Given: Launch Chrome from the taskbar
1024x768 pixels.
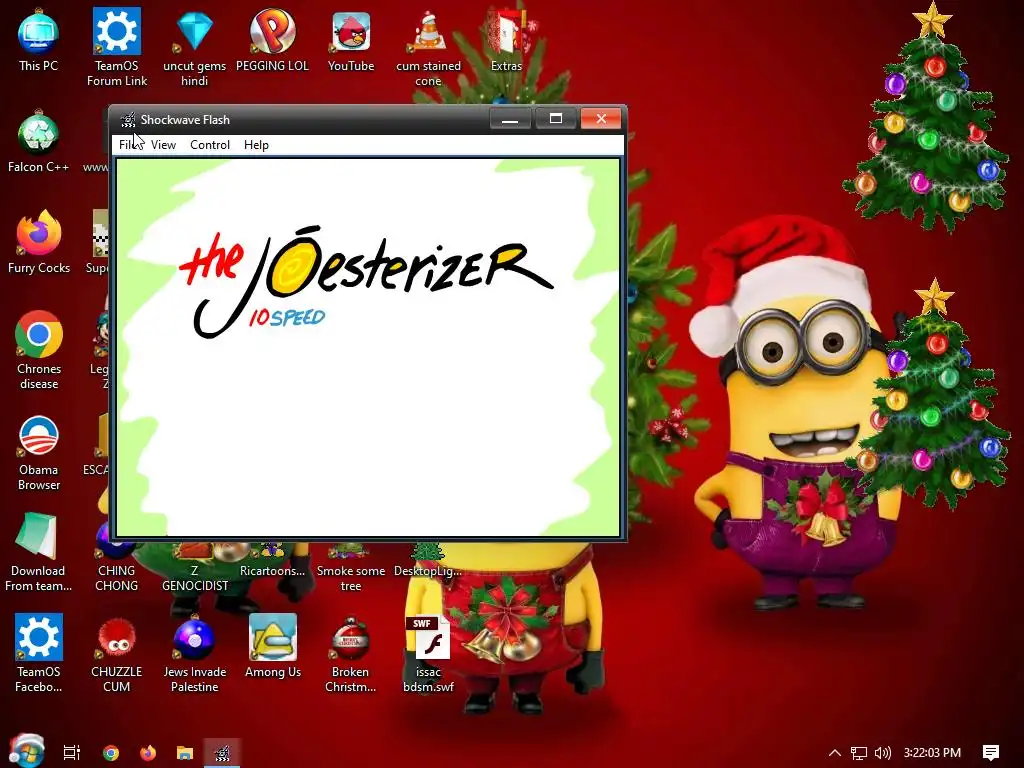Looking at the screenshot, I should pos(111,752).
